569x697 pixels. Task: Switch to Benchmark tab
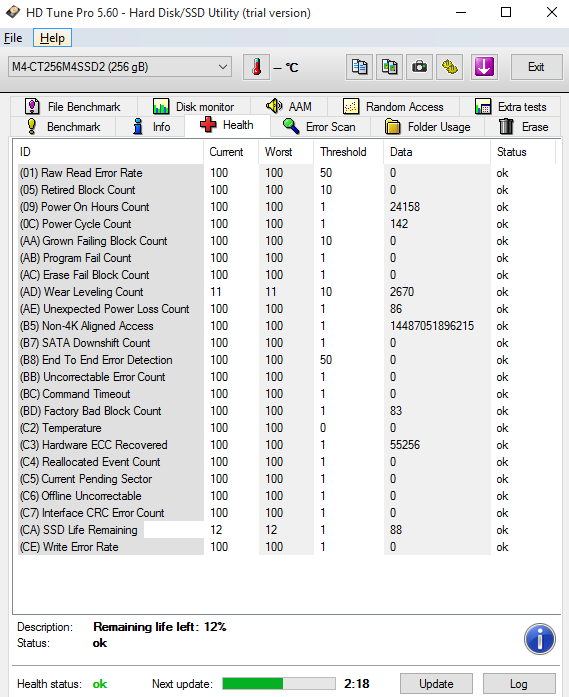[63, 127]
